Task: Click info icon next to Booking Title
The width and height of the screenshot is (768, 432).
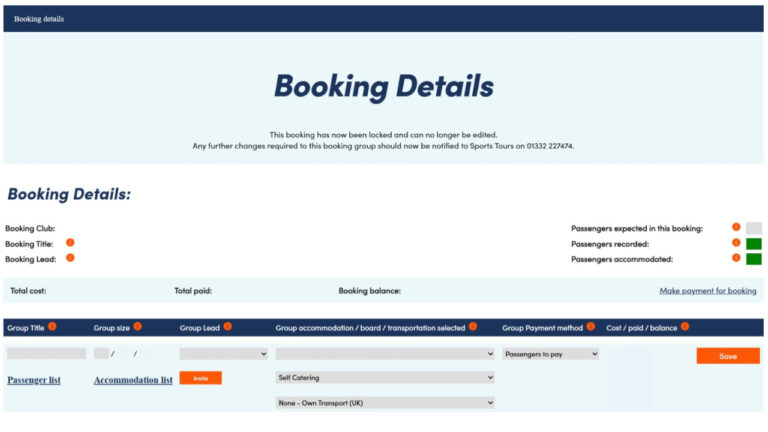Action: [x=70, y=242]
